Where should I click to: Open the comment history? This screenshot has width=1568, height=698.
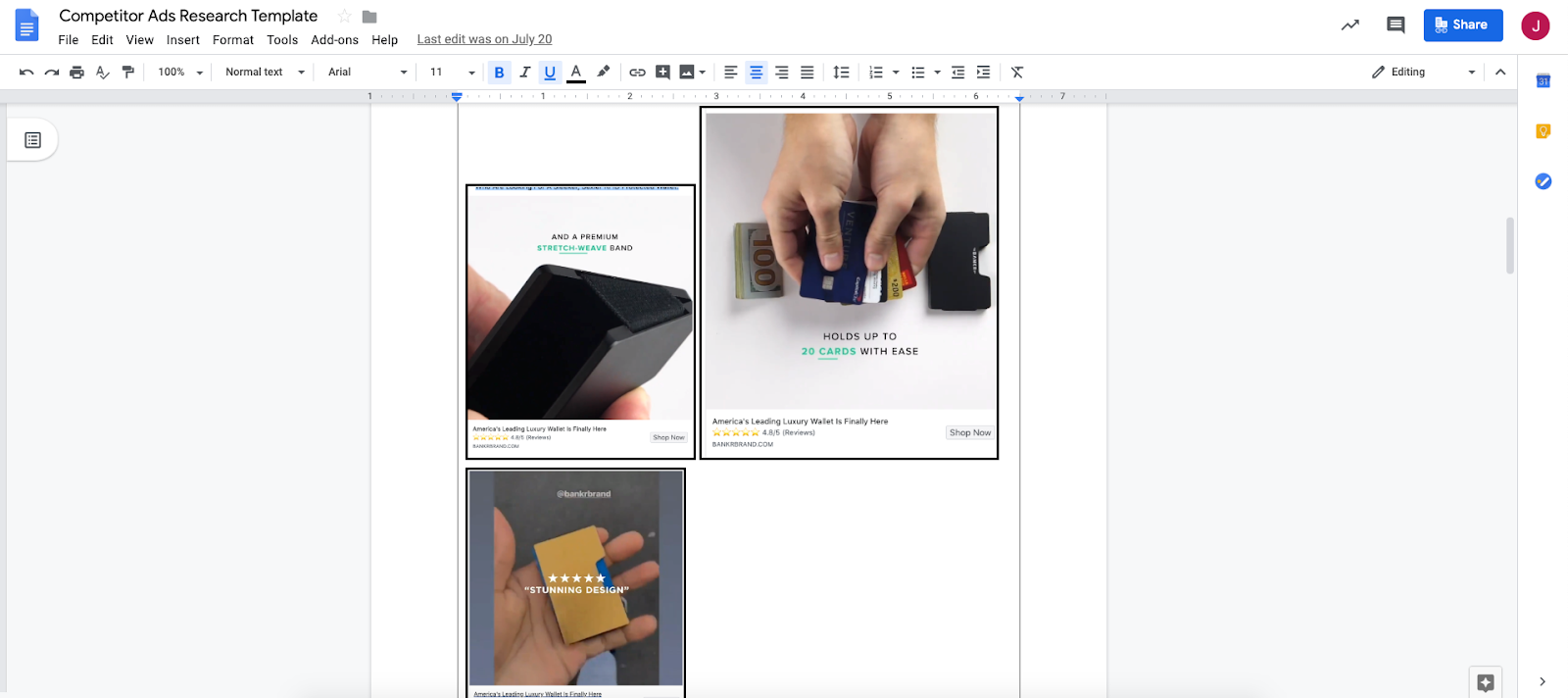[x=1396, y=25]
